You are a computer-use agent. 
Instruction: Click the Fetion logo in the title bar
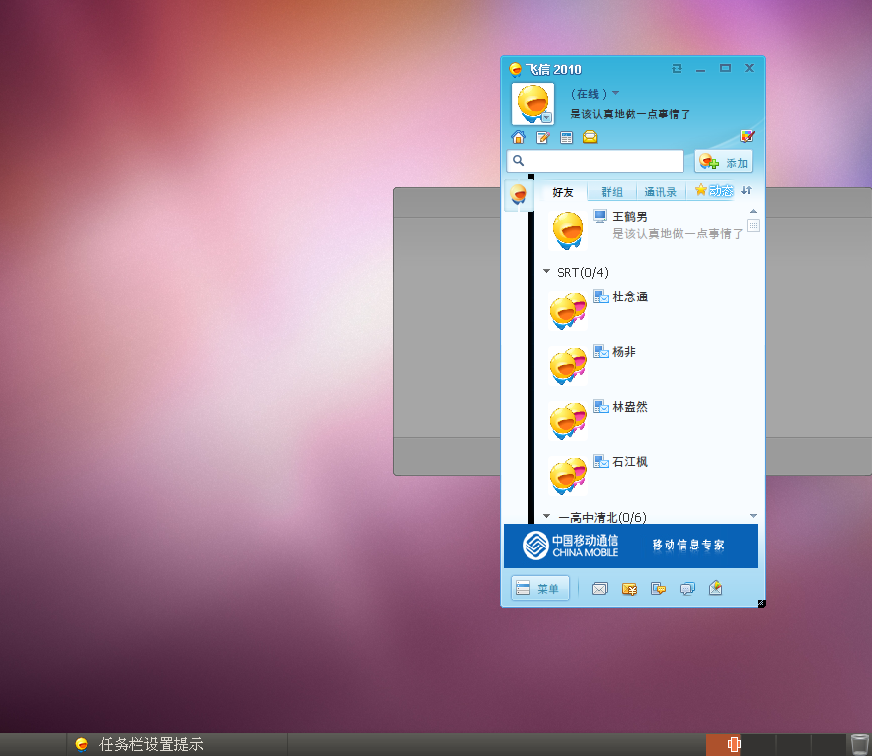[516, 70]
